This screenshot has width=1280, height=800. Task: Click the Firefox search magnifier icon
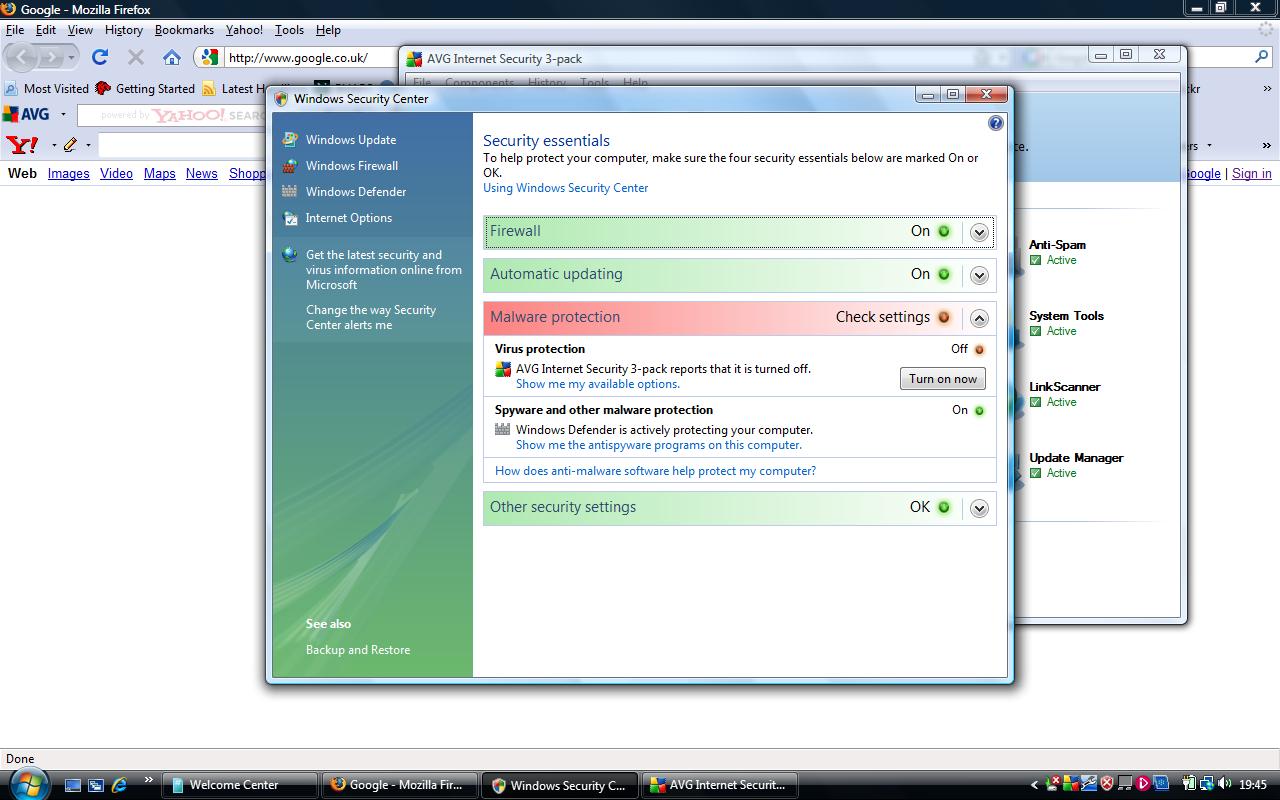(x=1263, y=57)
